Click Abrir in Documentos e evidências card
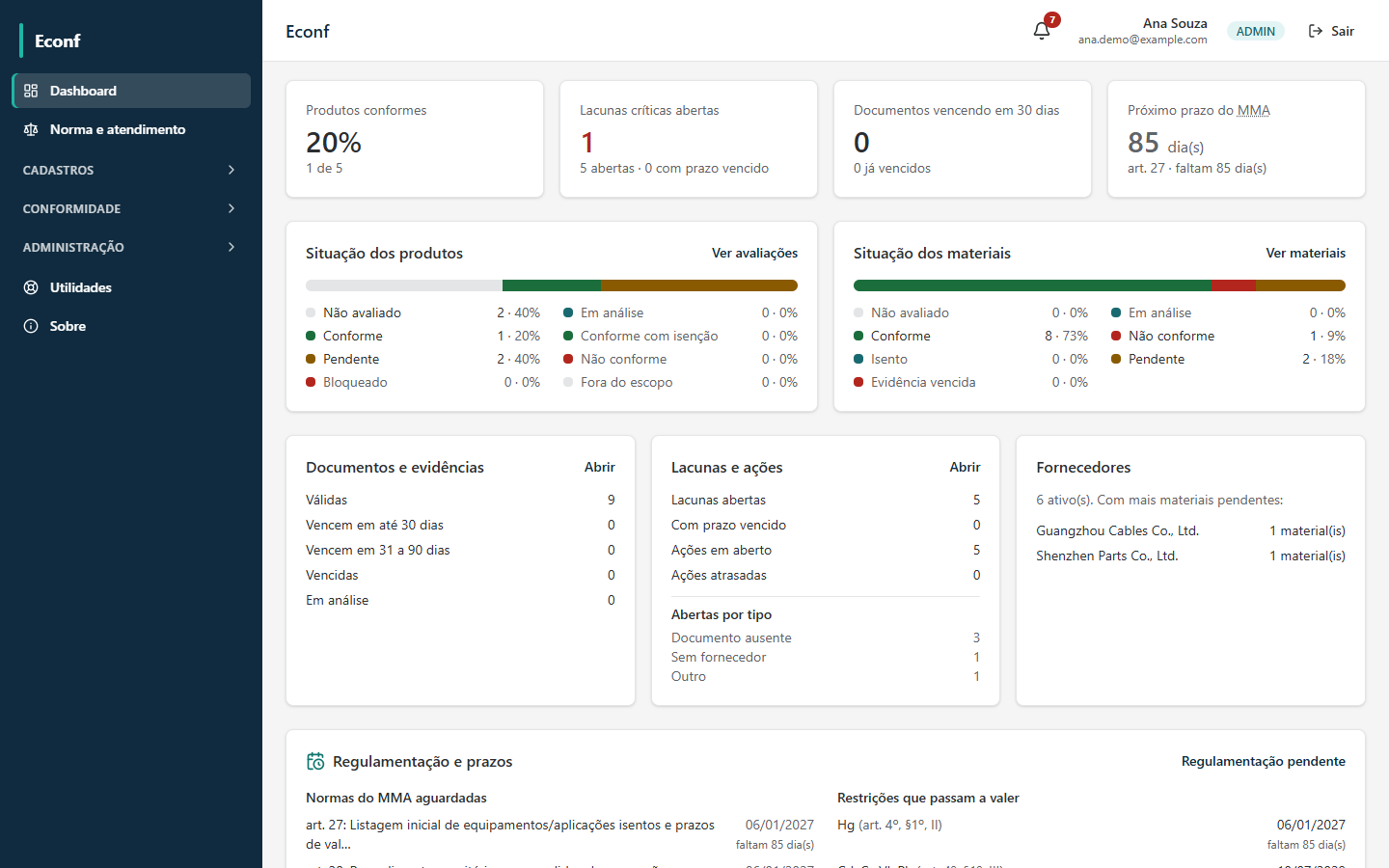The image size is (1389, 868). (x=599, y=467)
